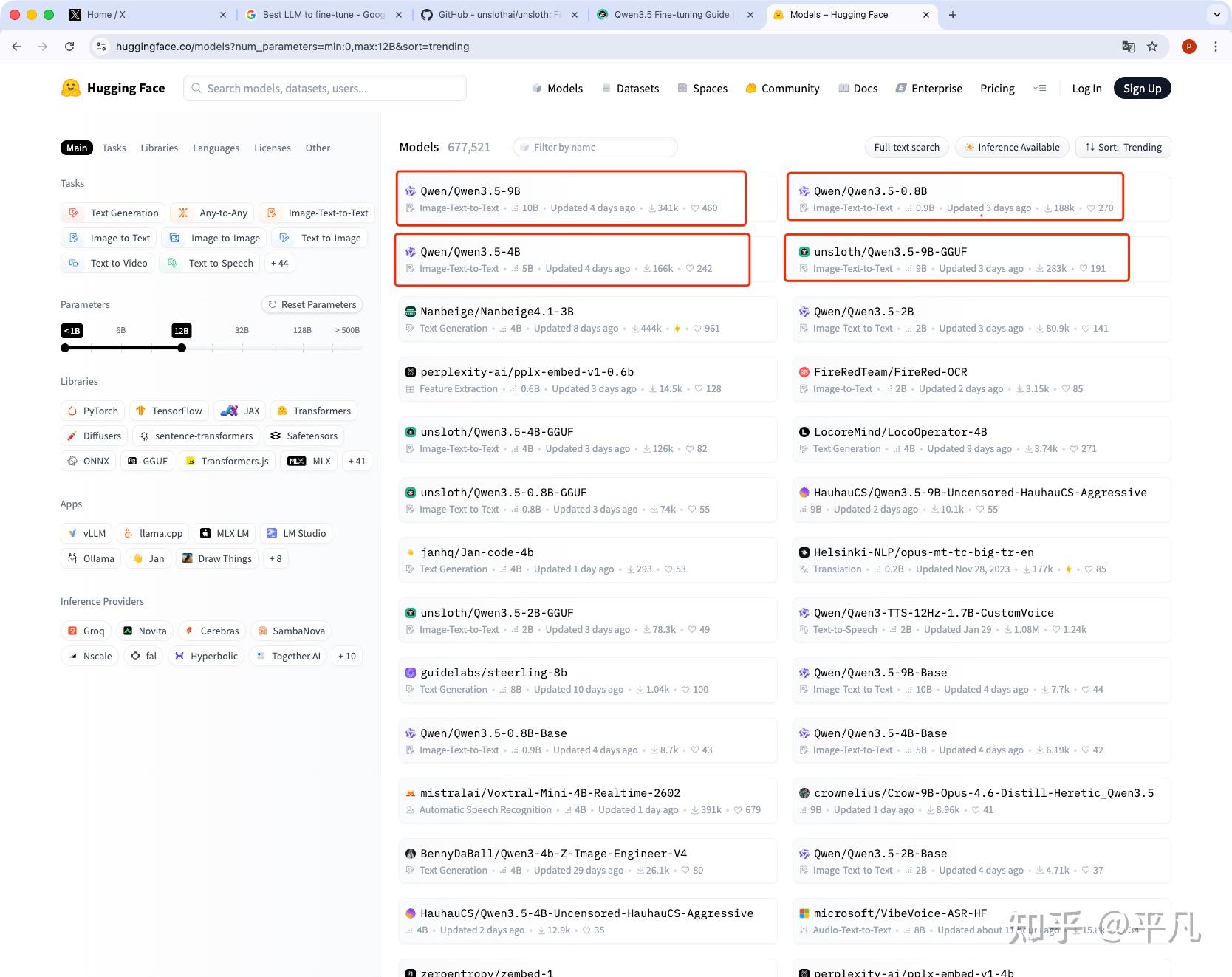Click the Sign Up button
Viewport: 1232px width, 977px height.
[1142, 89]
